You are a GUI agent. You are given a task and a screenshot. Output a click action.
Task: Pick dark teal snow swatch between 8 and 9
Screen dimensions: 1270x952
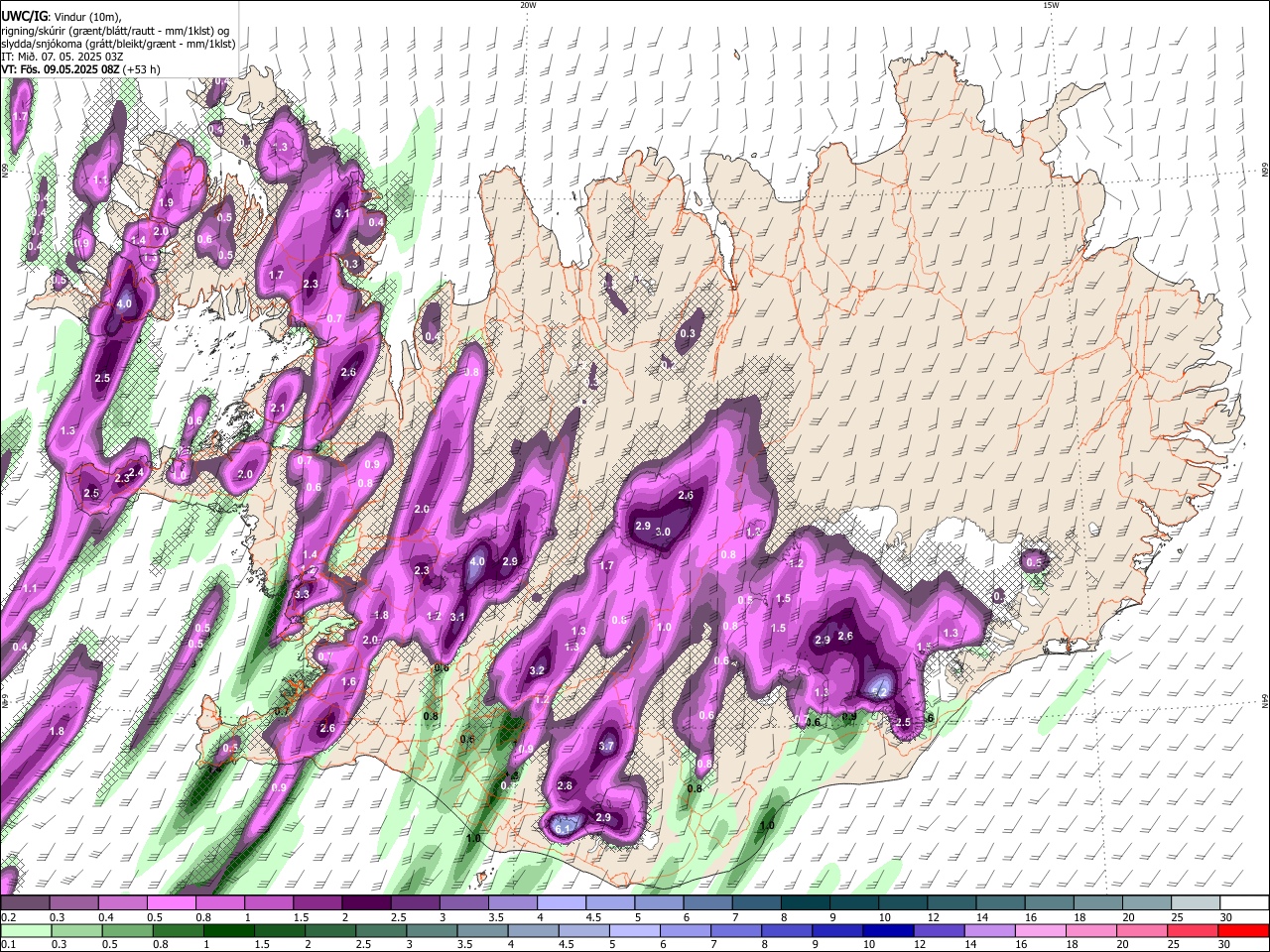pyautogui.click(x=805, y=903)
